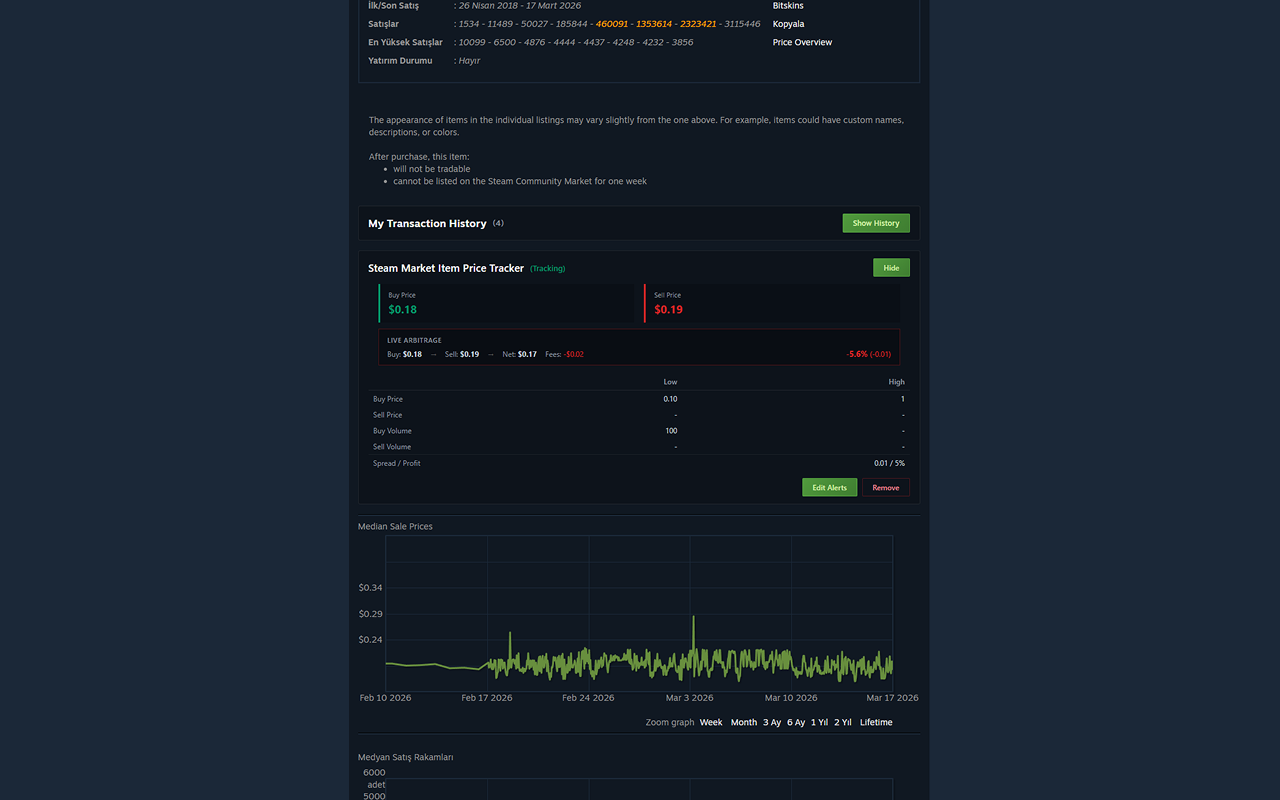Click the Median Sale Prices chart title
Viewport: 1280px width, 800px height.
tap(395, 526)
